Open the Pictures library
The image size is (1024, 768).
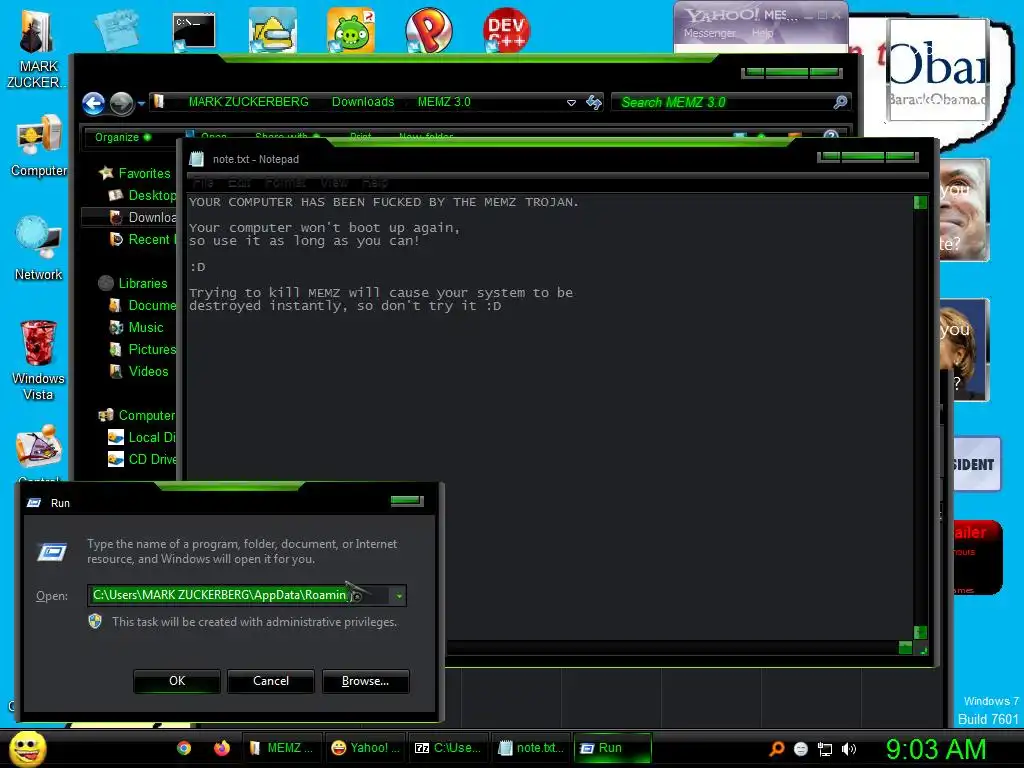click(142, 349)
